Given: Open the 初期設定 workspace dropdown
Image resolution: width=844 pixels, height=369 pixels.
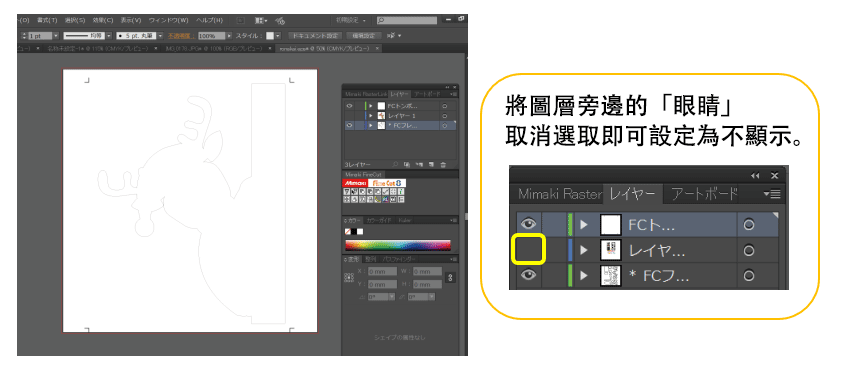Looking at the screenshot, I should (x=350, y=20).
